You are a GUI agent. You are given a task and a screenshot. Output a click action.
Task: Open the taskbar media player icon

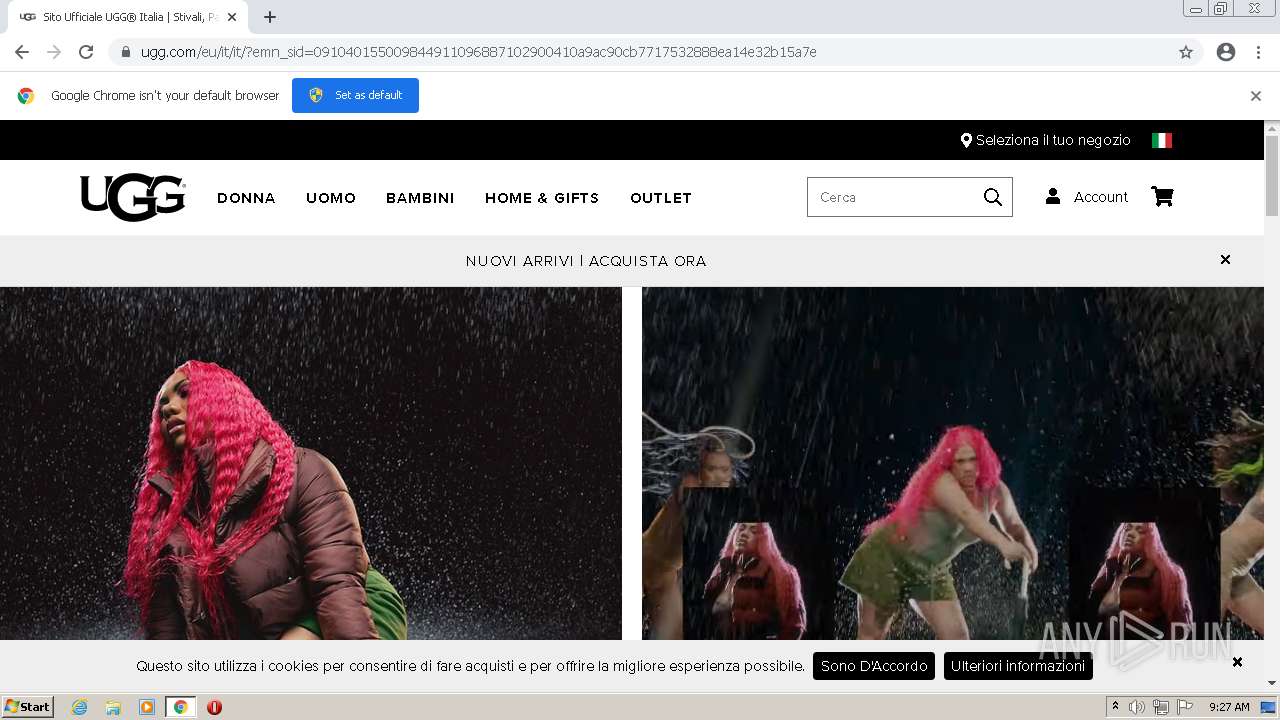pyautogui.click(x=147, y=707)
